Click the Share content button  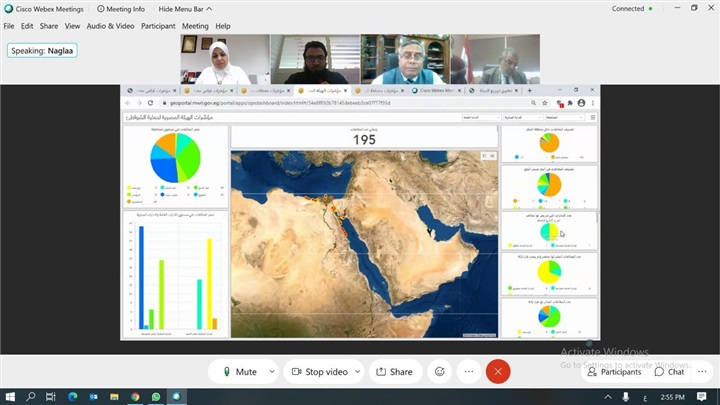click(393, 371)
